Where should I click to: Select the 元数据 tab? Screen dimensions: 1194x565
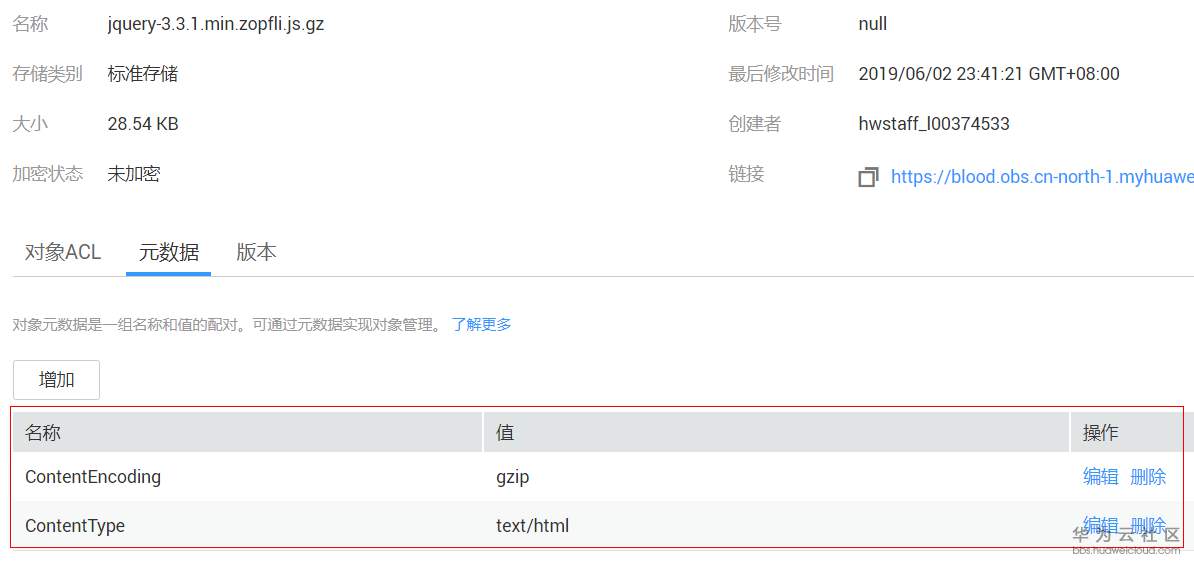[168, 252]
